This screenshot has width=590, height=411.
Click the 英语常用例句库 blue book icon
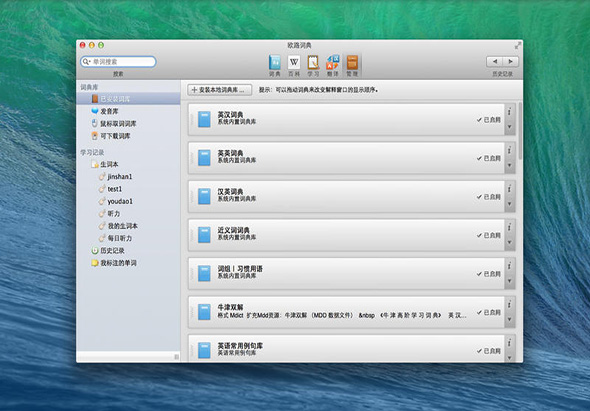coord(204,350)
